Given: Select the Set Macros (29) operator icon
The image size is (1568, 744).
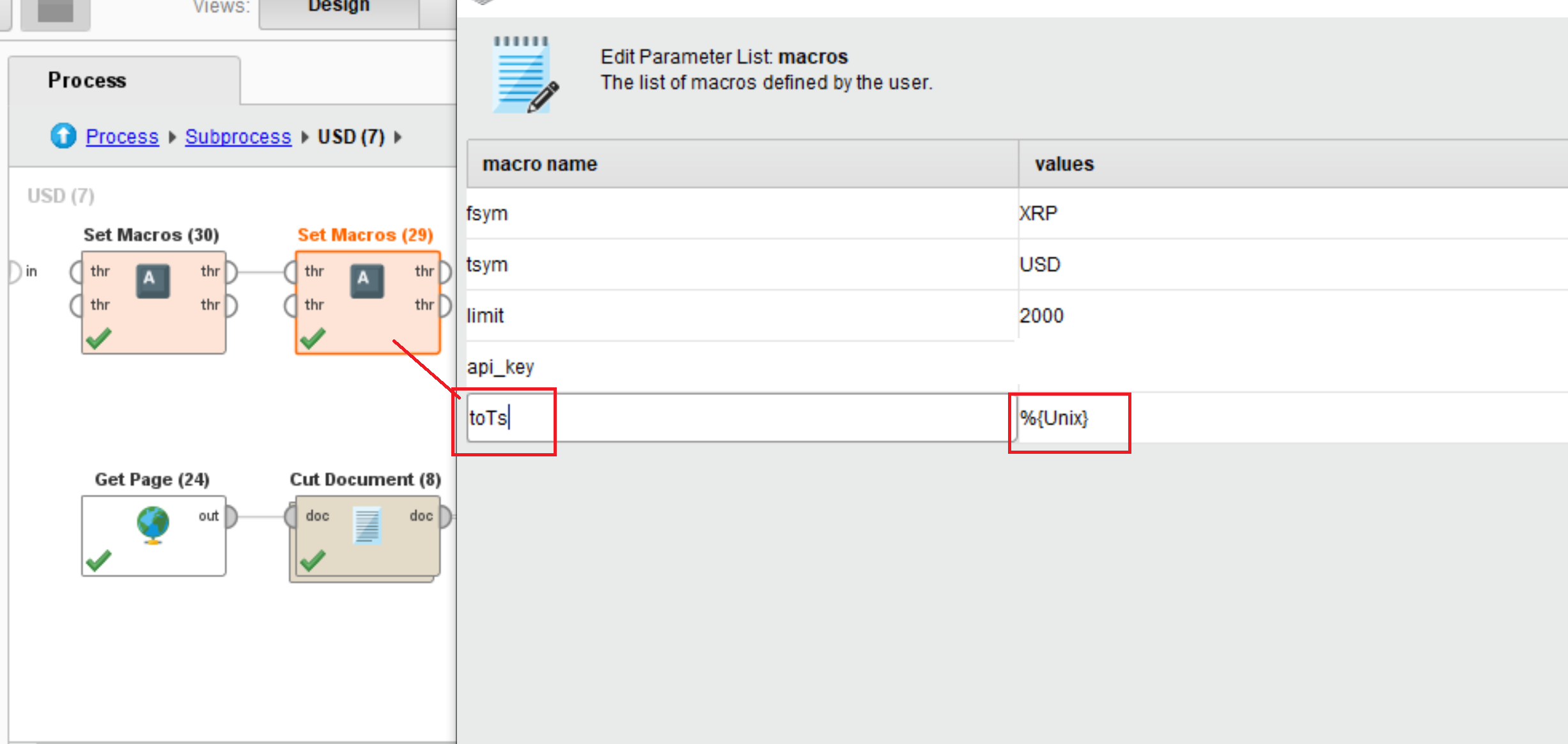Looking at the screenshot, I should pos(367,281).
